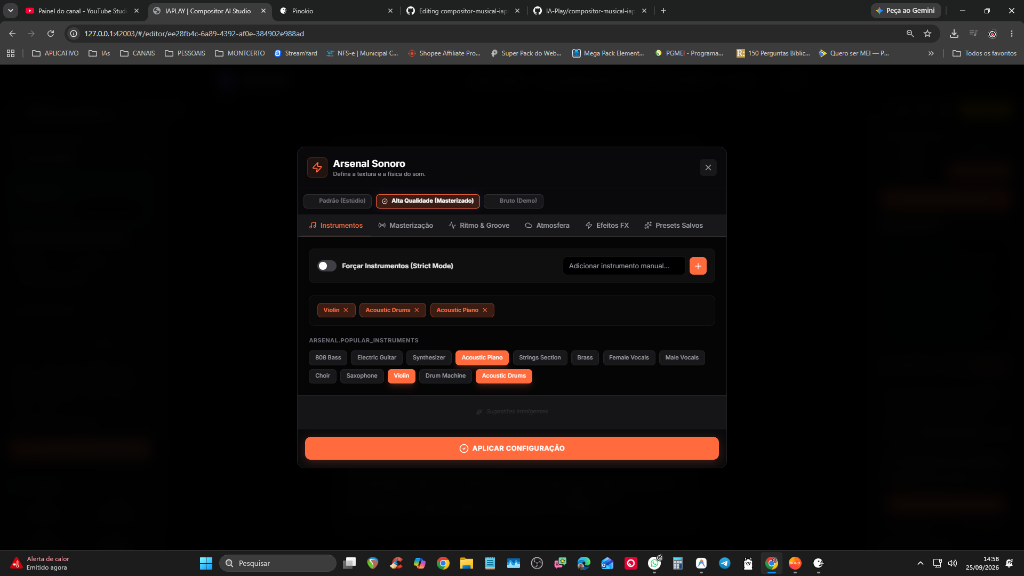1024x576 pixels.
Task: Remove the Acoustic Drums tag via its X
Action: pyautogui.click(x=417, y=310)
